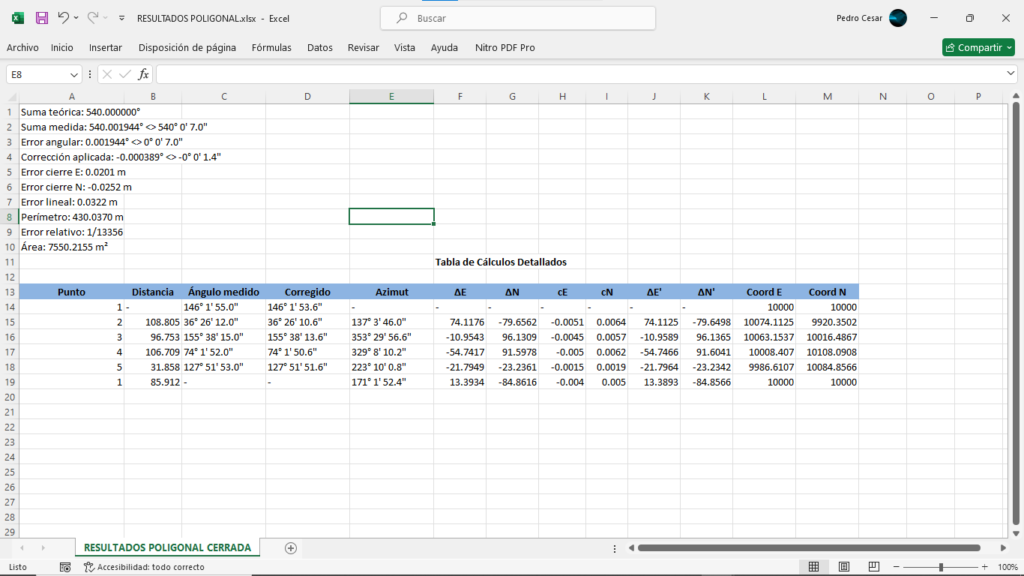Select Normal view button in status bar

click(814, 567)
